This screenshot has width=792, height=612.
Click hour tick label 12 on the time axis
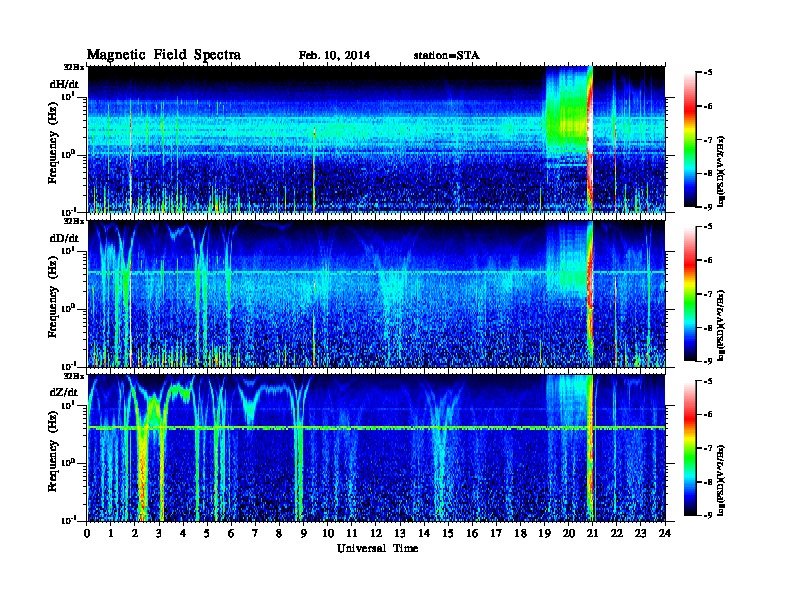[376, 533]
